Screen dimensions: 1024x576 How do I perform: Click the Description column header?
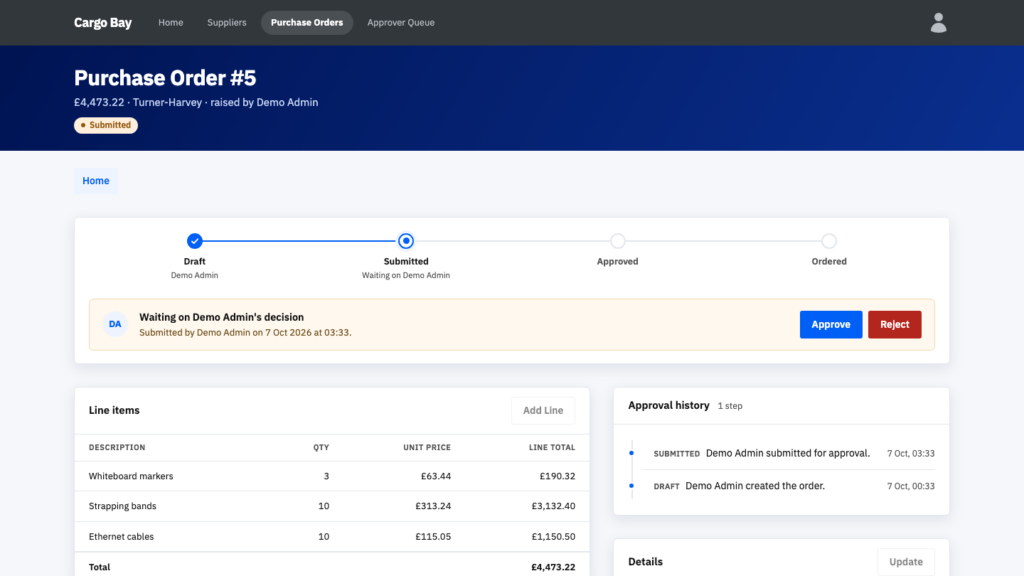tap(117, 447)
